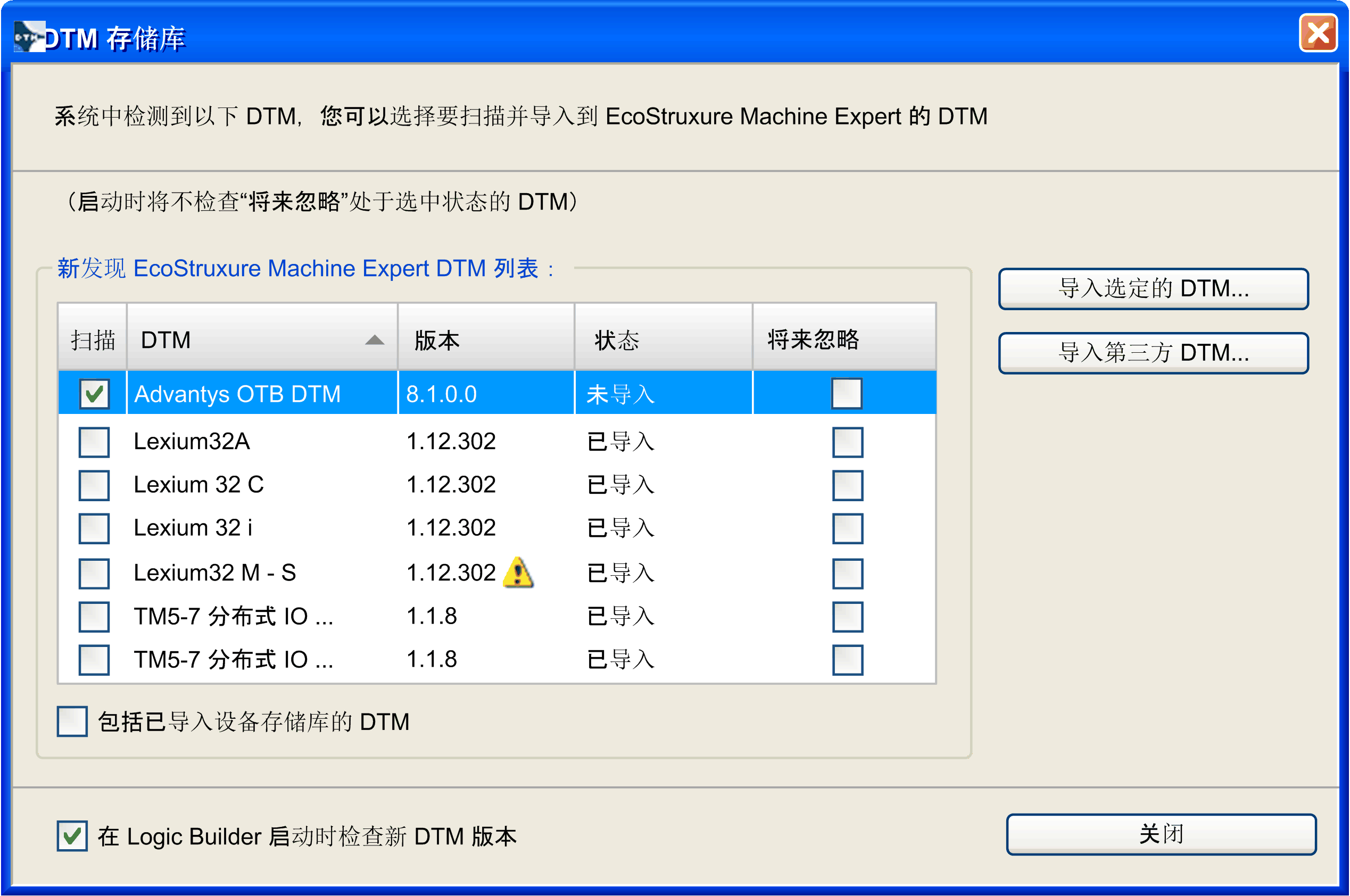Tick 将来忽略 checkbox for Lexium32 M - S
1350x896 pixels.
tap(848, 573)
